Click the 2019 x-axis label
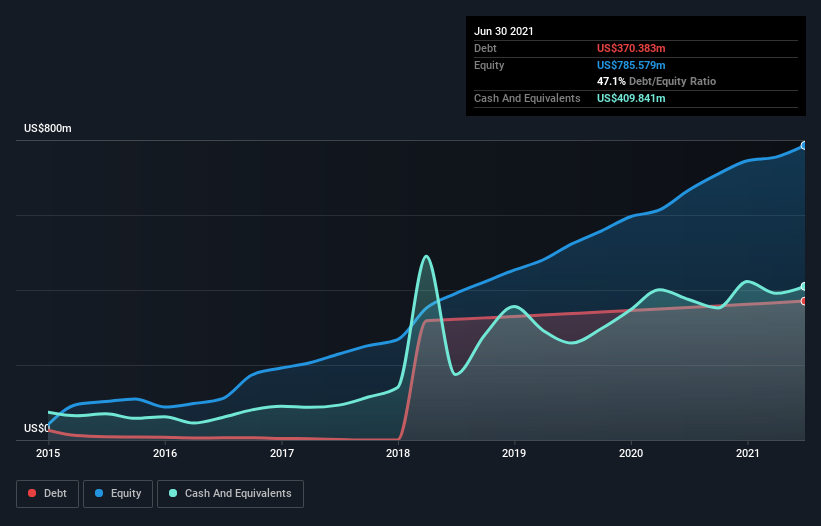821x526 pixels. pos(514,453)
